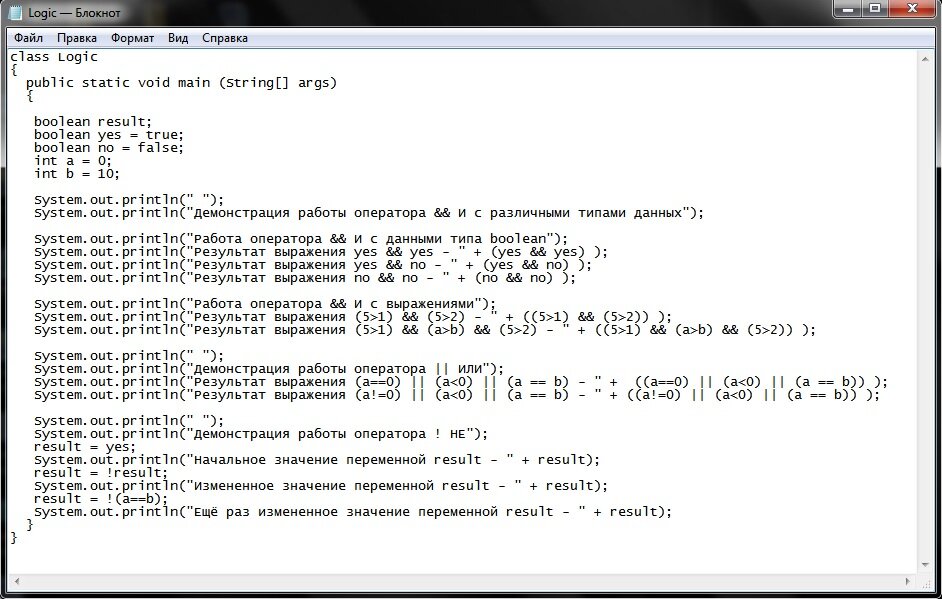
Task: Click the line 'int a = 0;'
Action: (73, 161)
